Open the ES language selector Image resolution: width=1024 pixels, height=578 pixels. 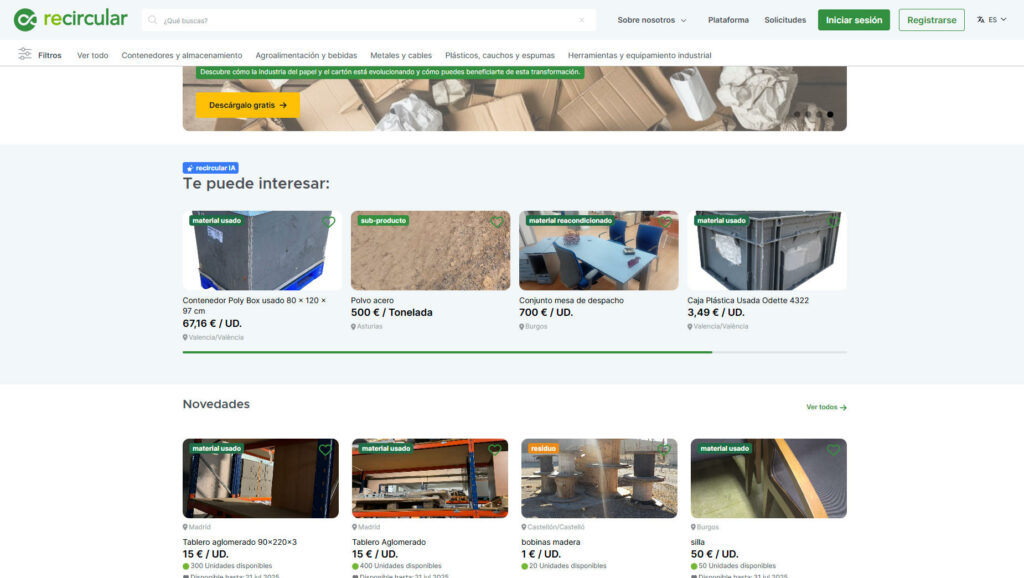pyautogui.click(x=991, y=20)
